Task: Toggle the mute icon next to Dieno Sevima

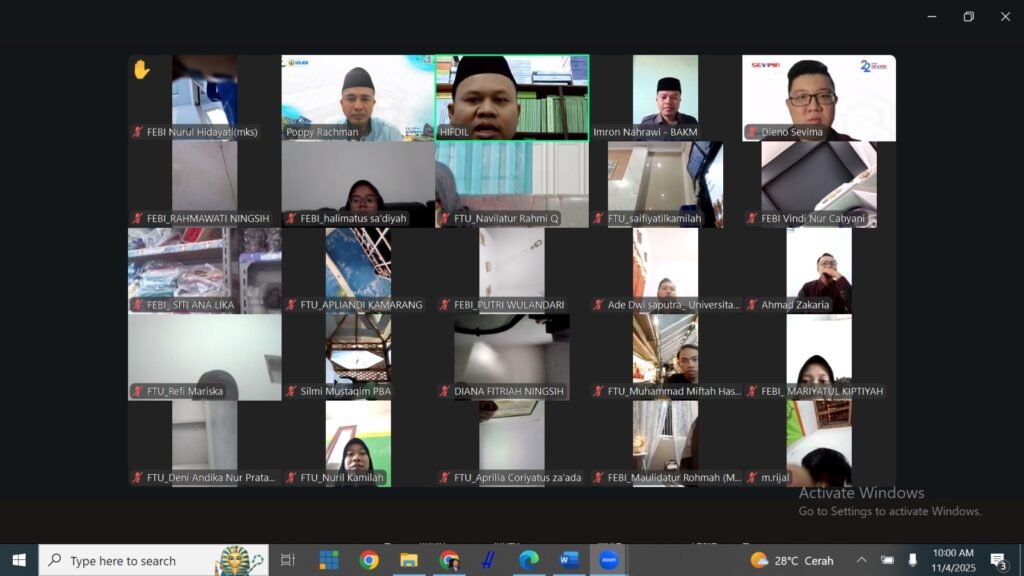Action: tap(750, 131)
